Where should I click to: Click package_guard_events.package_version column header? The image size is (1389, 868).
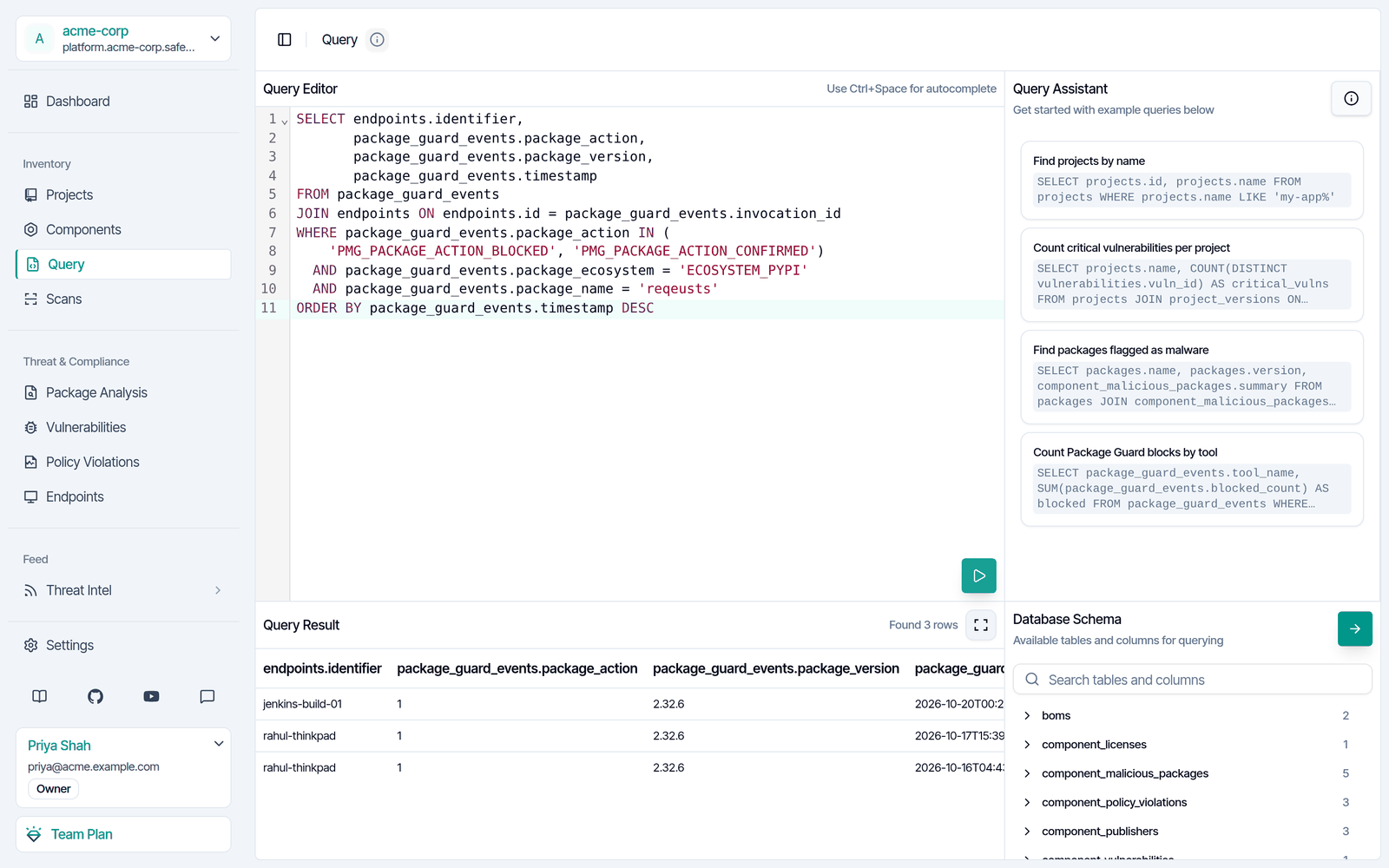click(x=776, y=668)
